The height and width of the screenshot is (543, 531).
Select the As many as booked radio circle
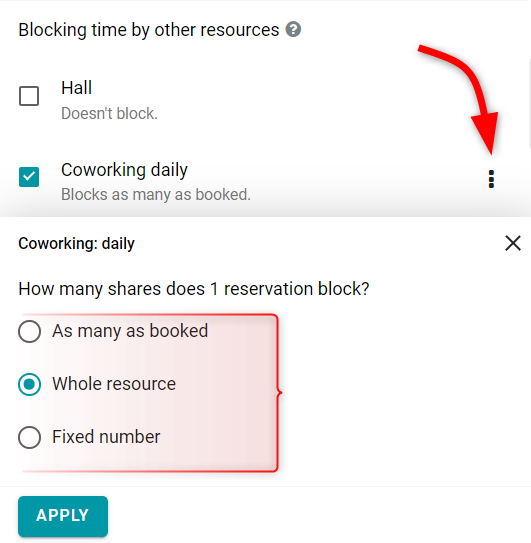(x=29, y=331)
